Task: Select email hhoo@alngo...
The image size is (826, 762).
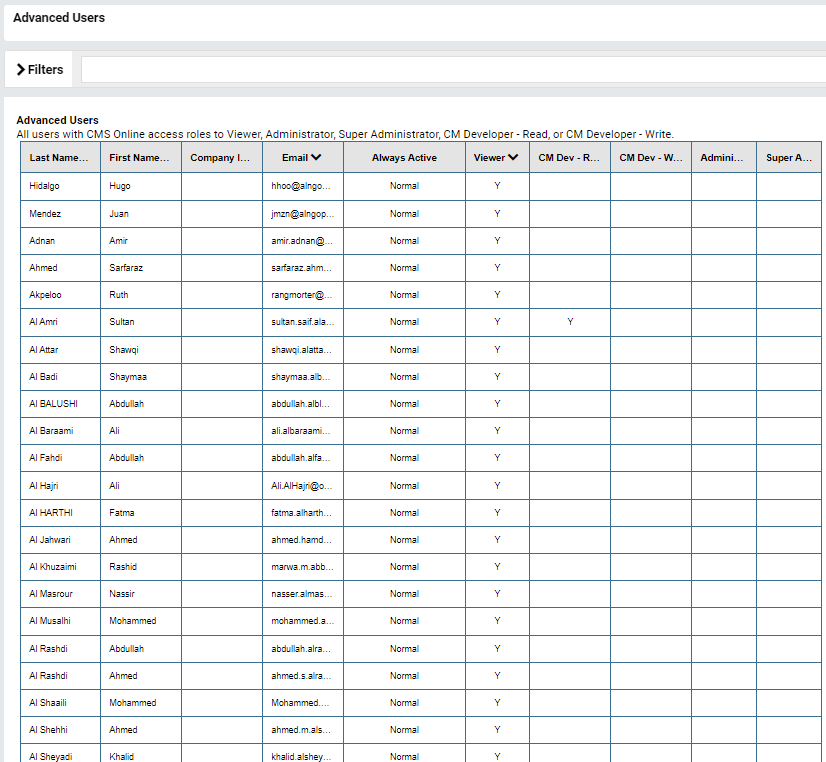Action: pos(301,186)
